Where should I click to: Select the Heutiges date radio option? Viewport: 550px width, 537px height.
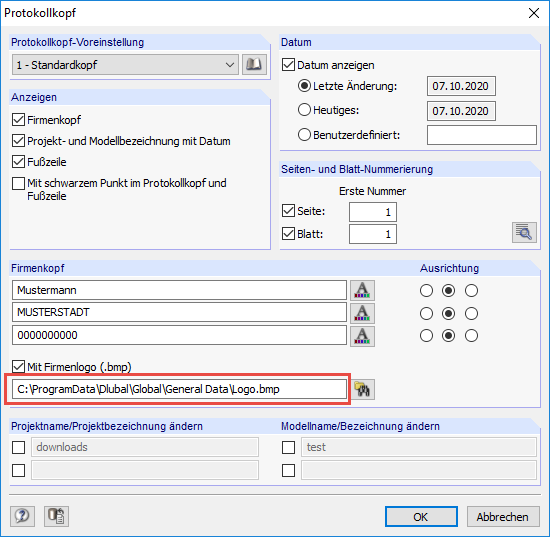click(x=304, y=110)
